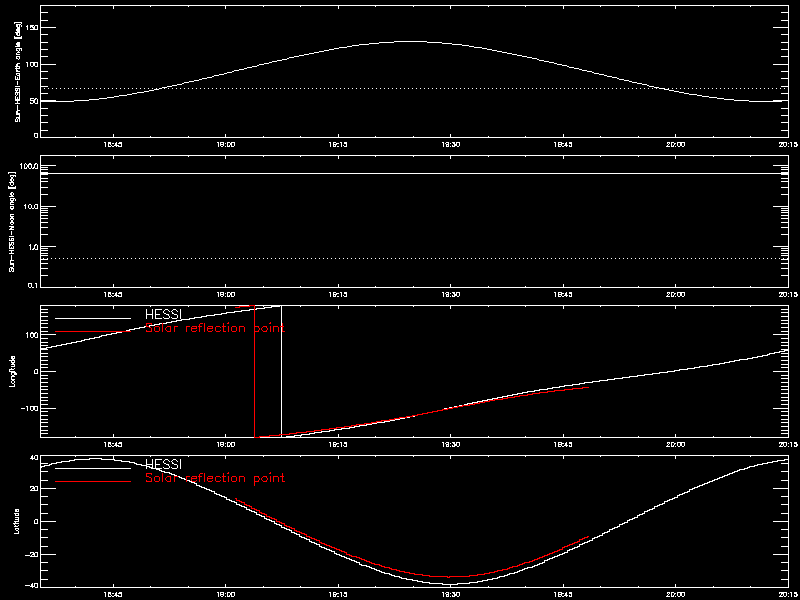Click '19:00' time label under Sun-HESSI-Earth plot

pos(225,145)
